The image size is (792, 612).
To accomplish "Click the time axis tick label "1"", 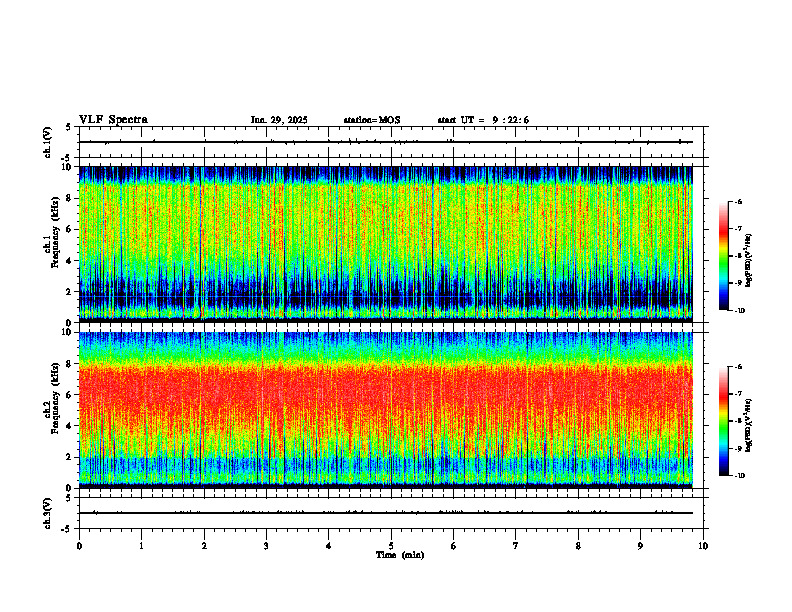I will (x=141, y=546).
